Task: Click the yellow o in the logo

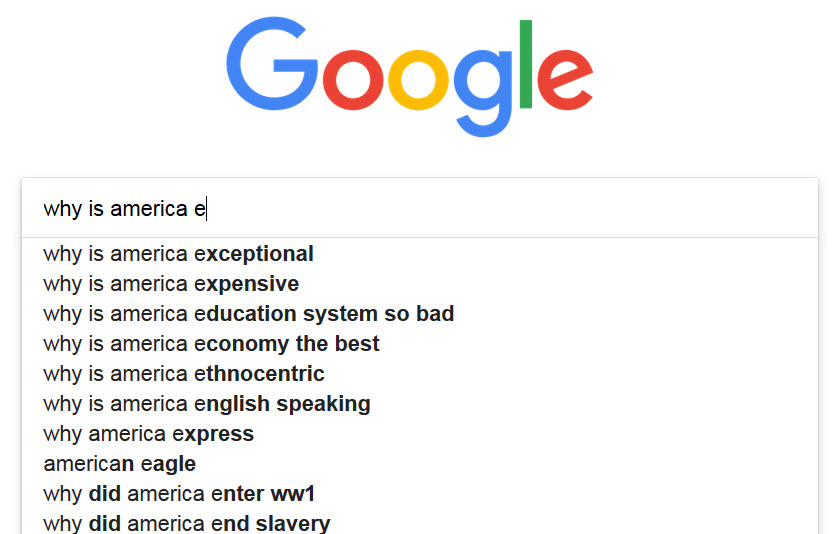Action: tap(418, 80)
